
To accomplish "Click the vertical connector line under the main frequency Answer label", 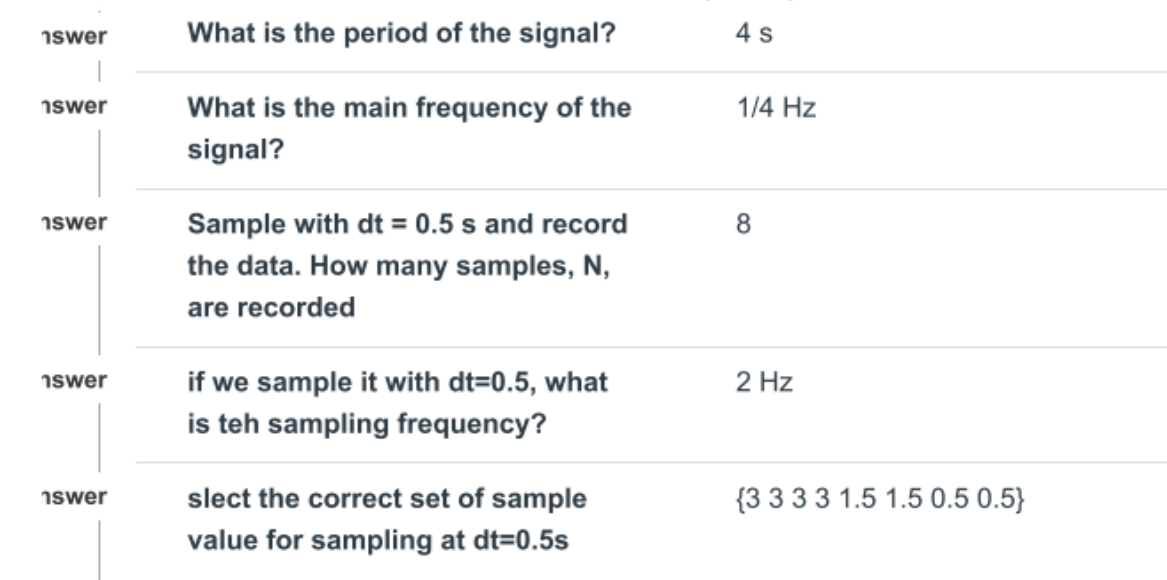I will (x=100, y=162).
